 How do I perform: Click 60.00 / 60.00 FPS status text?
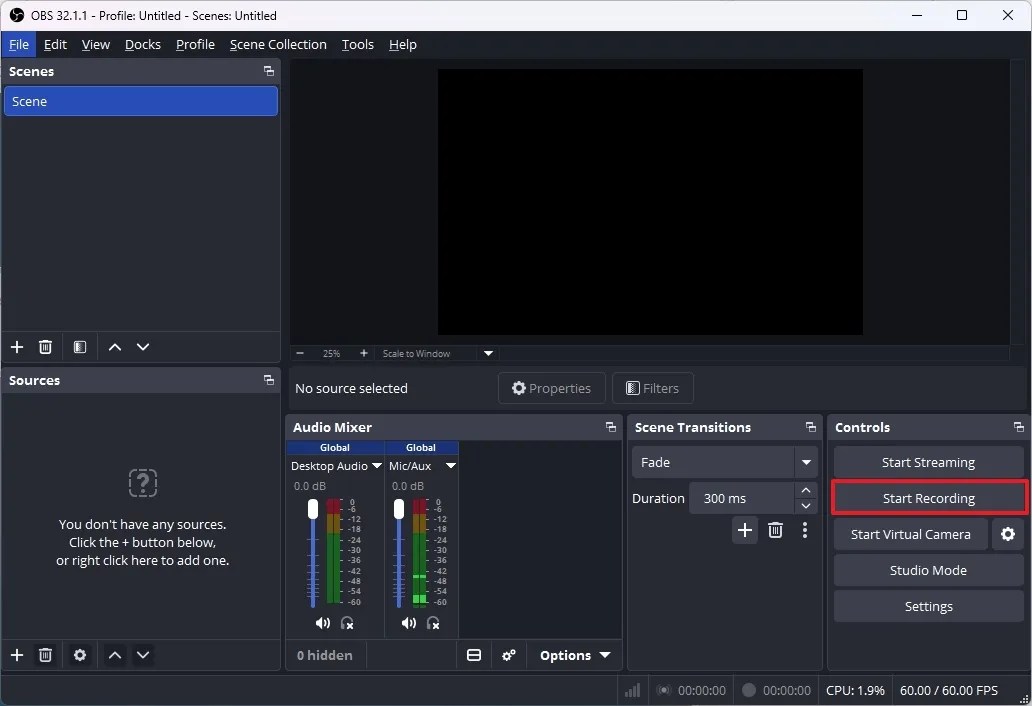(948, 690)
